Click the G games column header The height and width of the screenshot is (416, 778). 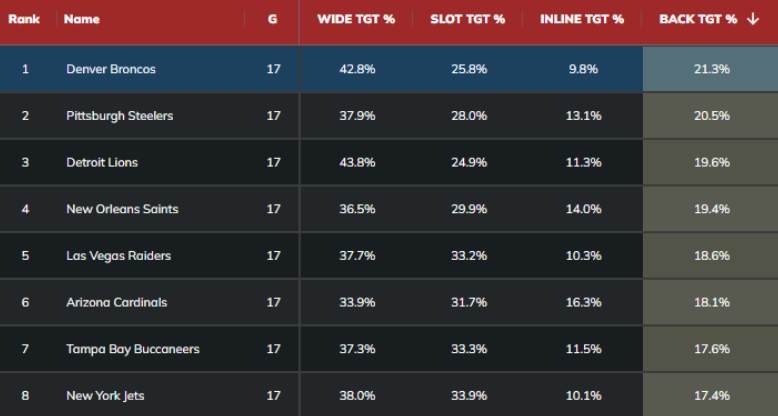click(x=273, y=19)
